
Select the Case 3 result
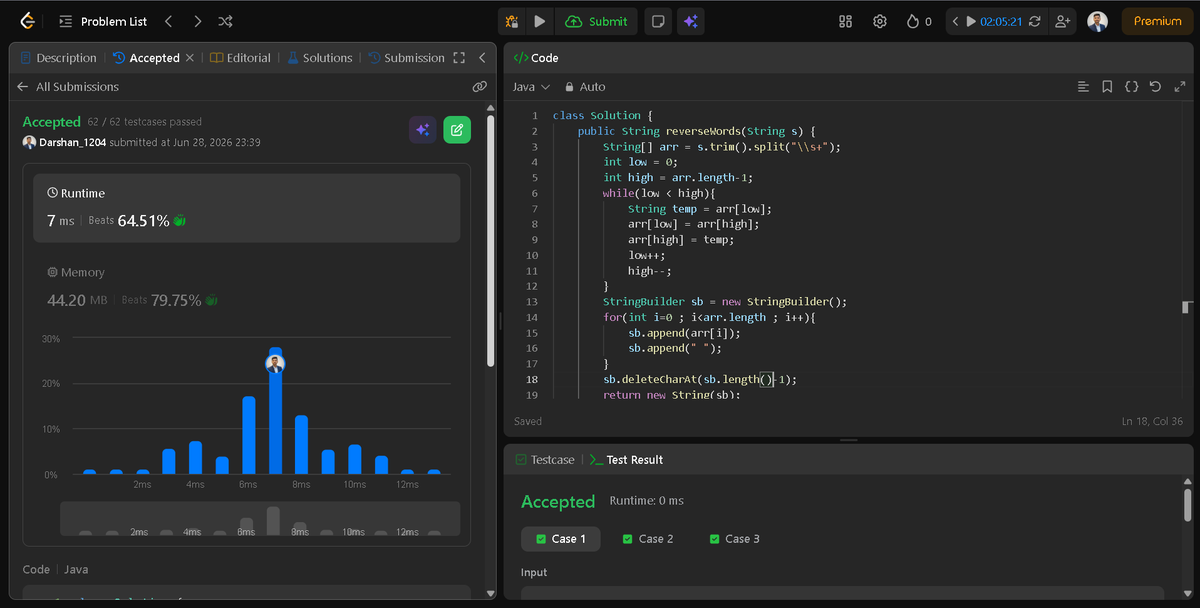[735, 539]
